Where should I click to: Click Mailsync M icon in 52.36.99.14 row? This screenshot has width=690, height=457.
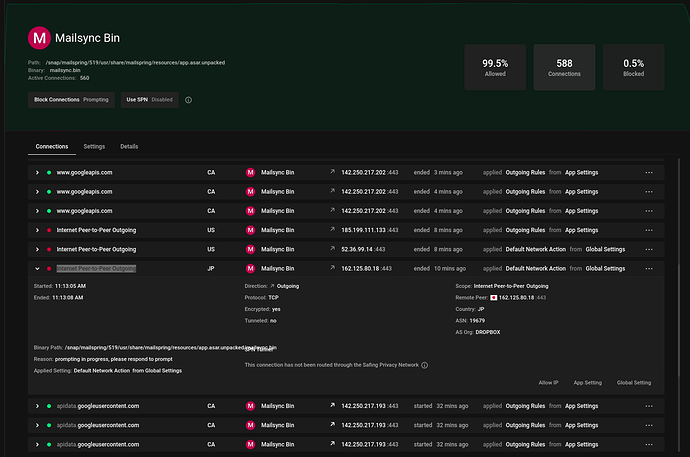tap(250, 249)
